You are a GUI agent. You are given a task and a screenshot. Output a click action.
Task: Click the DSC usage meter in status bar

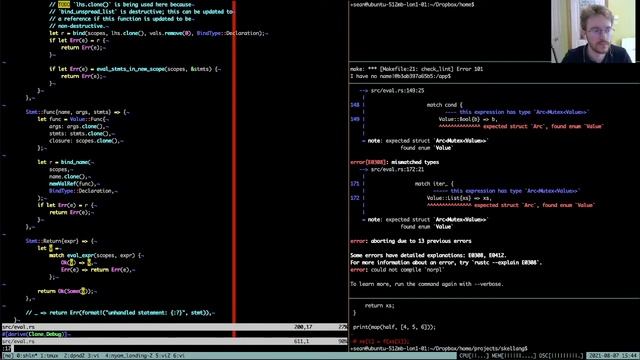tap(561, 356)
